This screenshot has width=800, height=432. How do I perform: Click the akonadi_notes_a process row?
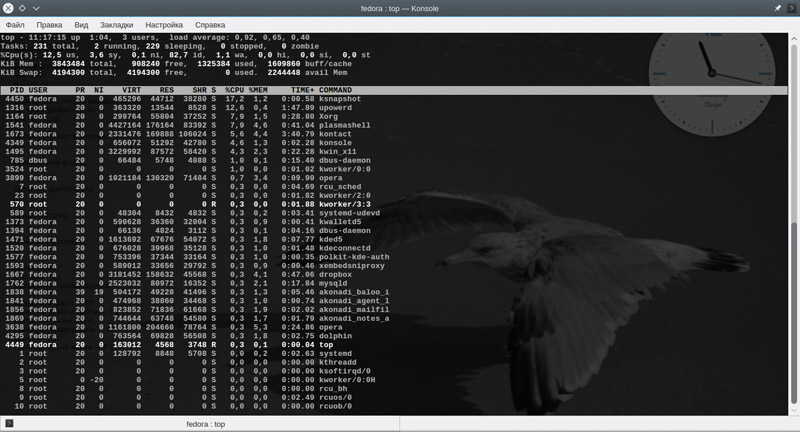197,318
